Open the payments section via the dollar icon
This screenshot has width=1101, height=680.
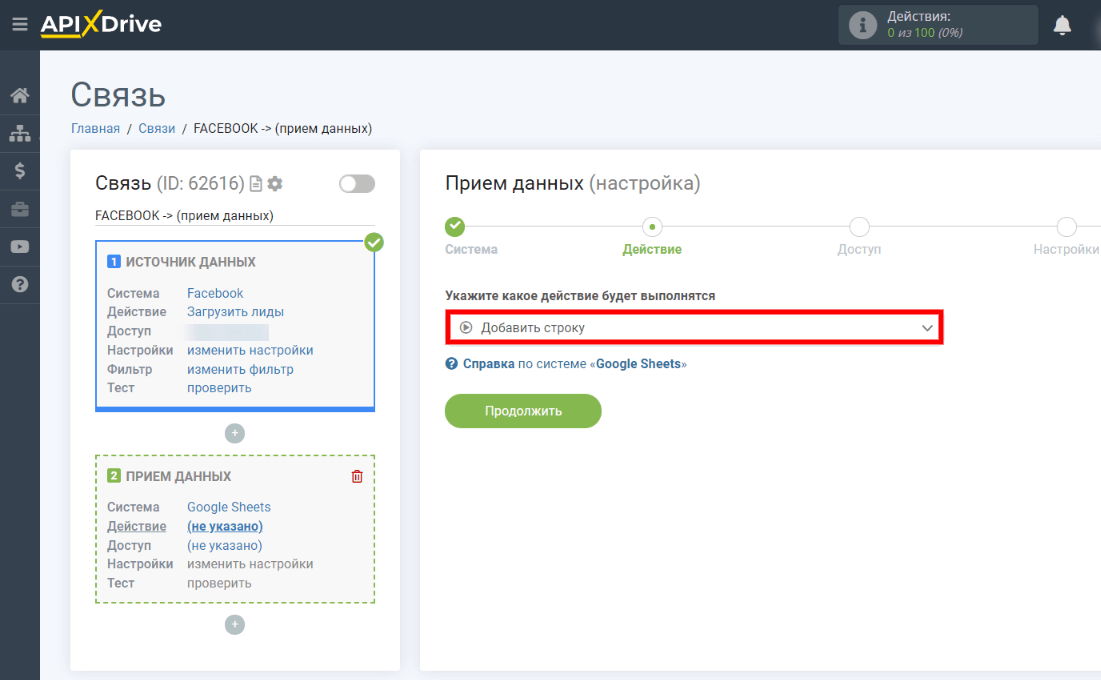point(19,170)
